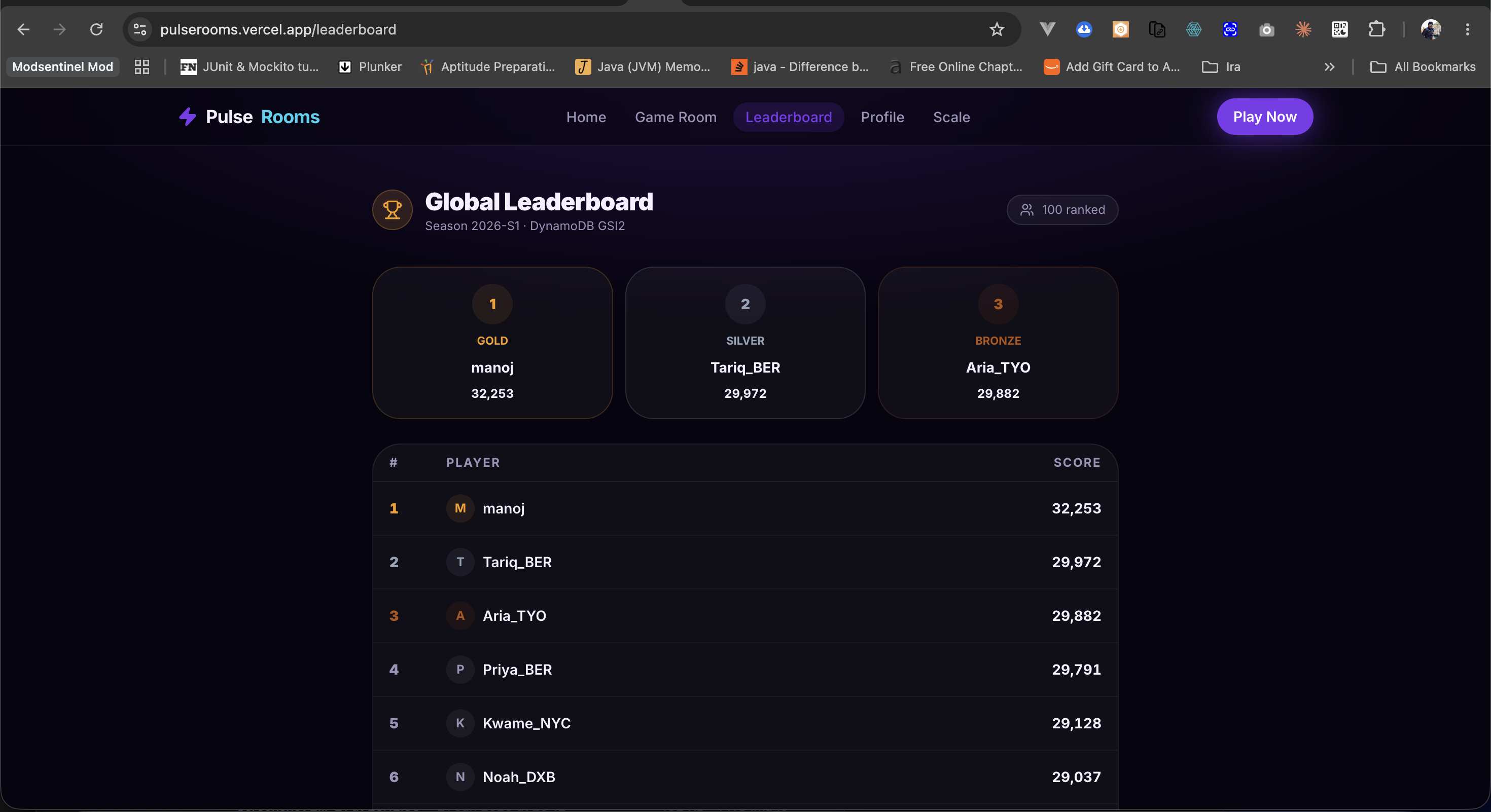Switch to the Game Room nav tab
Image resolution: width=1491 pixels, height=812 pixels.
[x=676, y=118]
